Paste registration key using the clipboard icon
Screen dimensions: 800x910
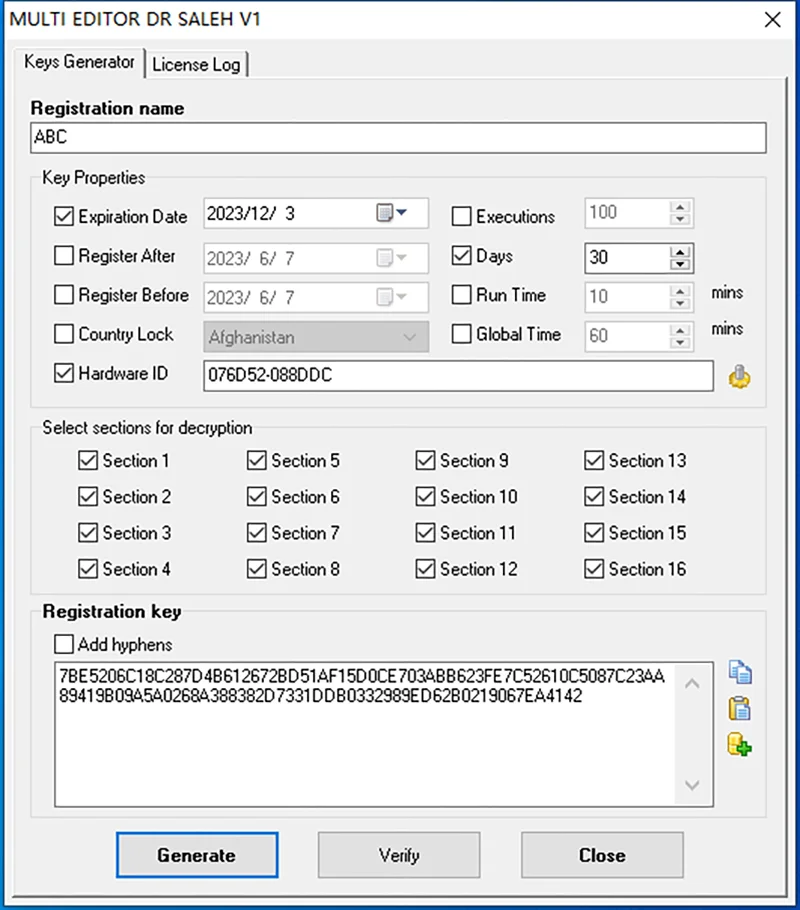pyautogui.click(x=740, y=709)
